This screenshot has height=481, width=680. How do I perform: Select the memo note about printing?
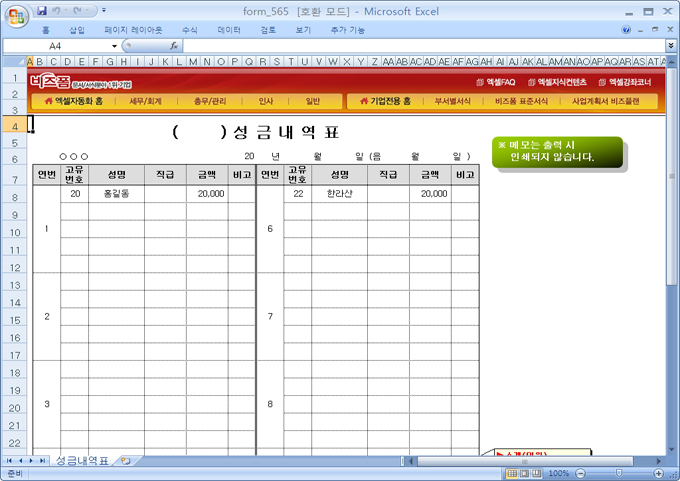click(x=557, y=152)
